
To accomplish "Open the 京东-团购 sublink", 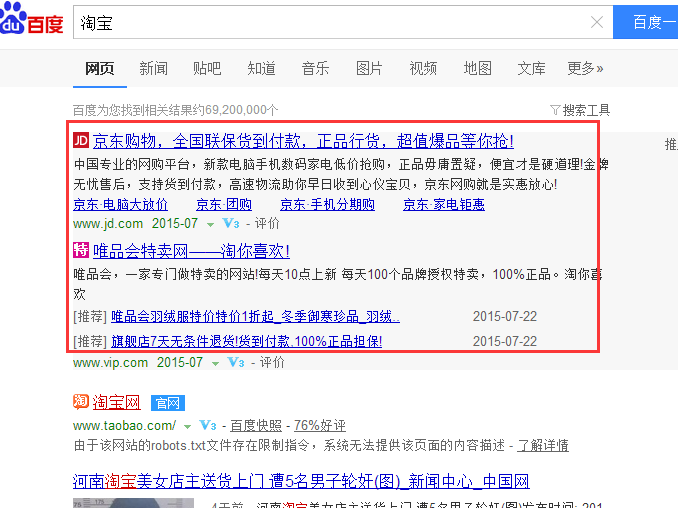I will [224, 204].
